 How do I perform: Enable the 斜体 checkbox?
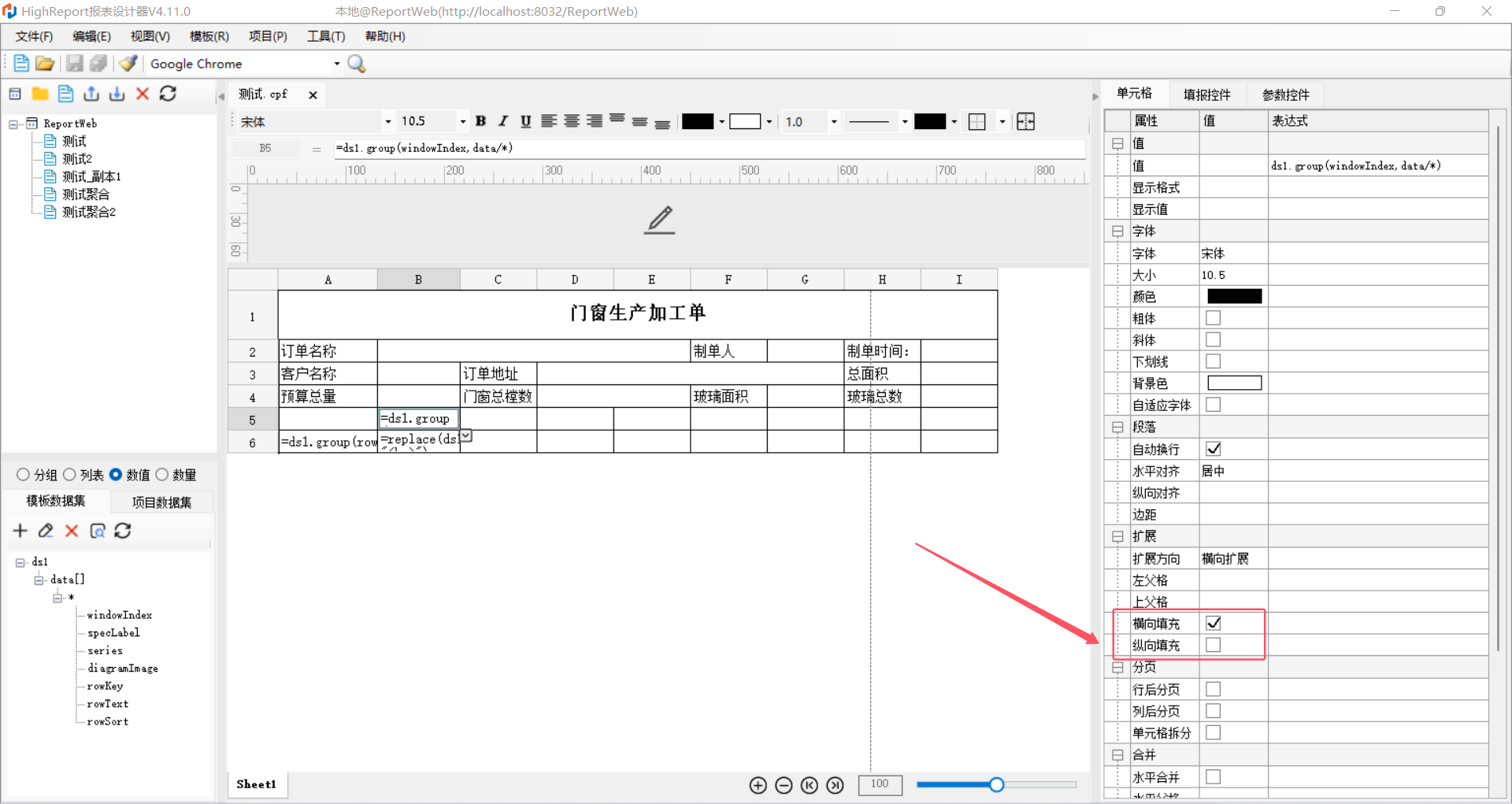tap(1214, 339)
